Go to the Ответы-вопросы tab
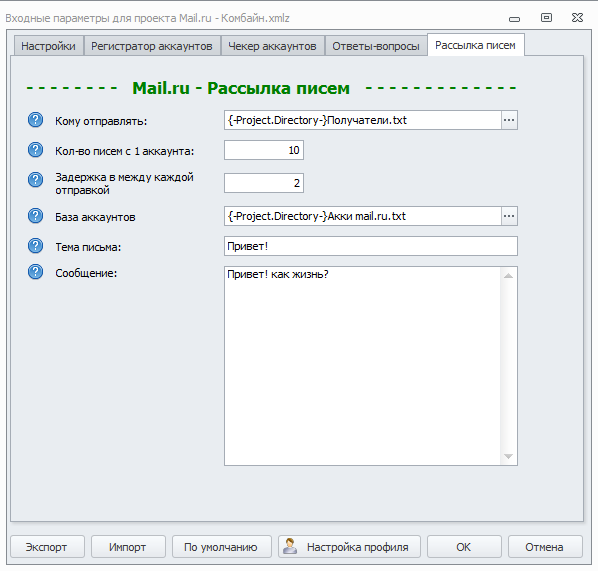 (376, 46)
